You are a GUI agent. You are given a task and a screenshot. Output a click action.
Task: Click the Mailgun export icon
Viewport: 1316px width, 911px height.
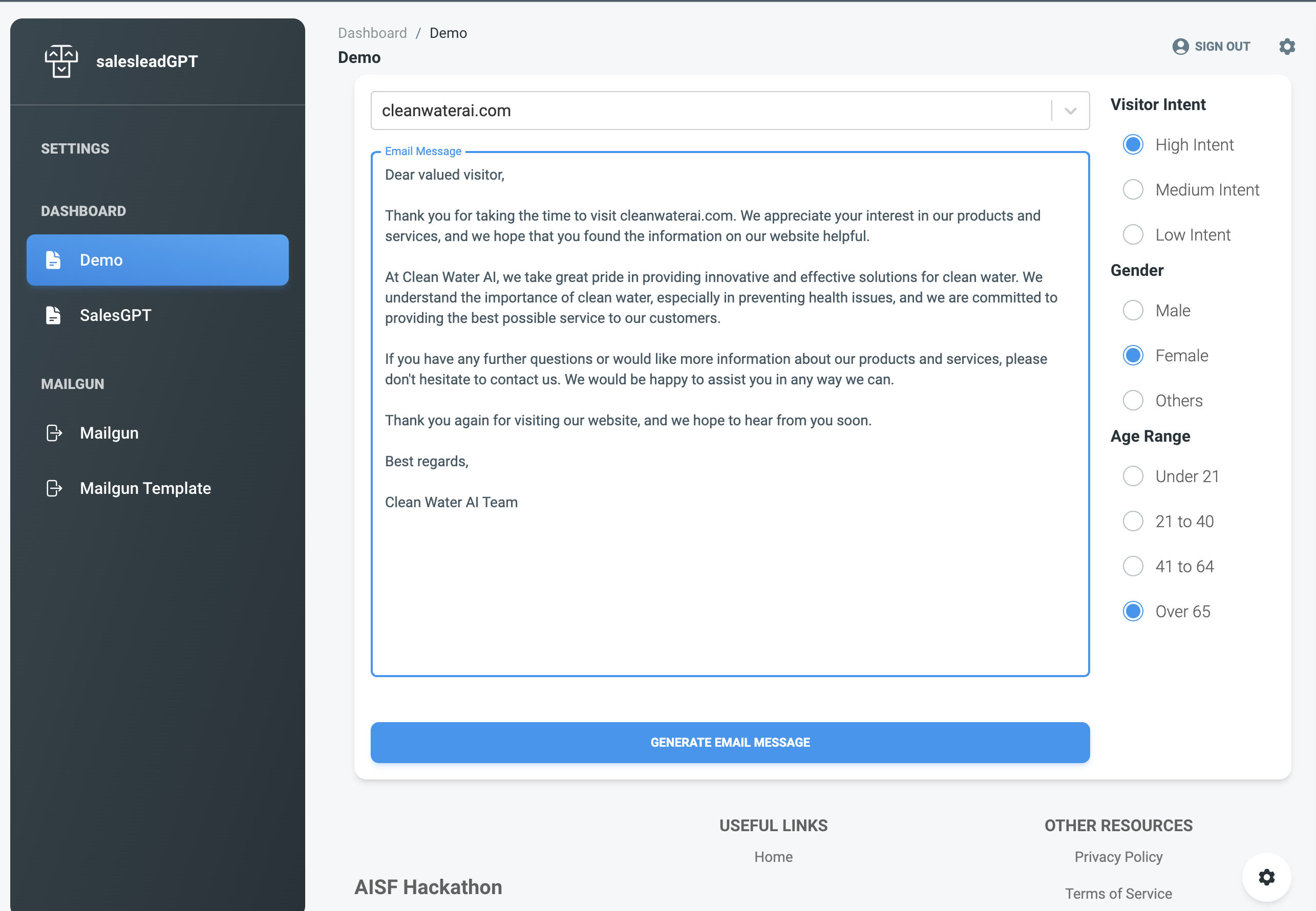pyautogui.click(x=53, y=432)
